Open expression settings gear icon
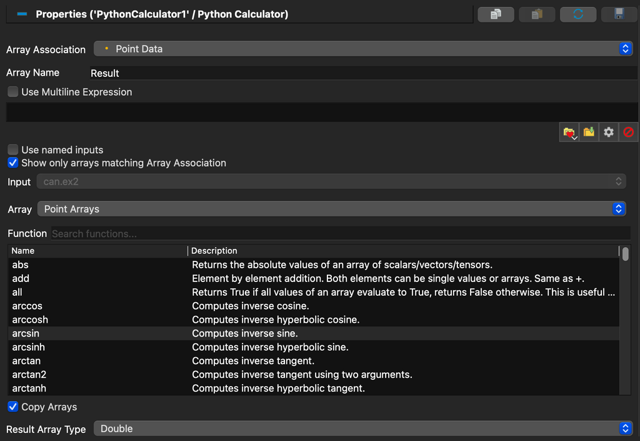640x441 pixels. pos(609,132)
